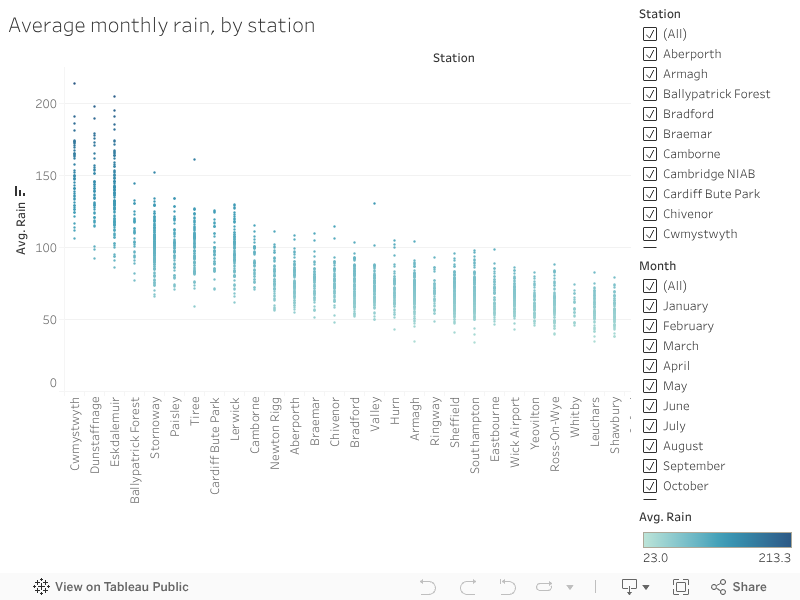Click the highest Cwmystwyth data point
Viewport: 800px width, 600px height.
[x=74, y=83]
